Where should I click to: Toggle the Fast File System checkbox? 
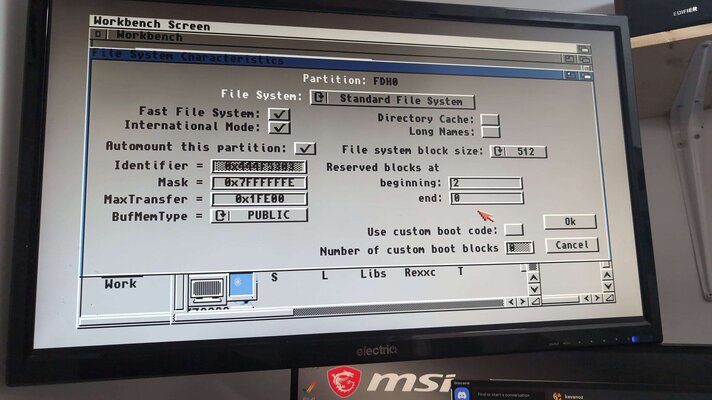[279, 113]
